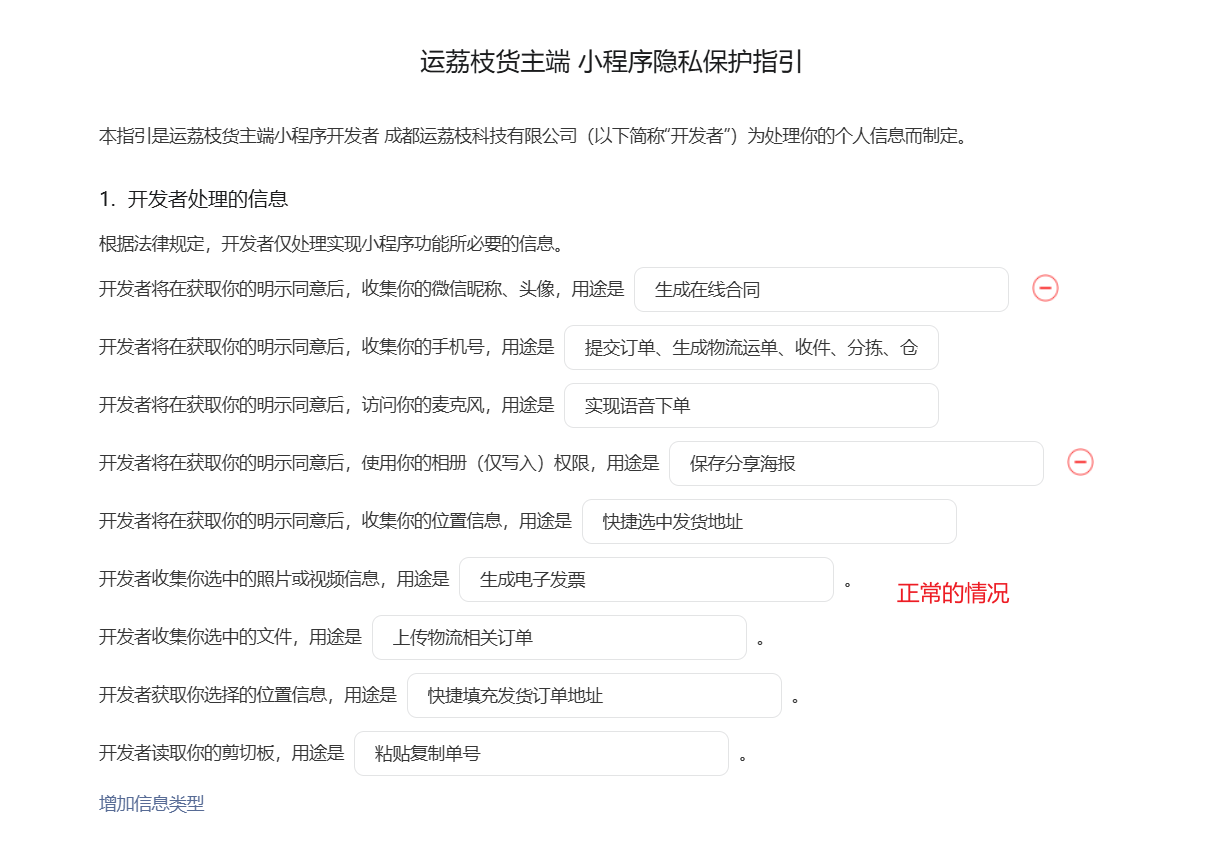Image resolution: width=1215 pixels, height=845 pixels.
Task: Select the title 运荔枝货主端 小程序隐私保护指引
Action: point(612,62)
